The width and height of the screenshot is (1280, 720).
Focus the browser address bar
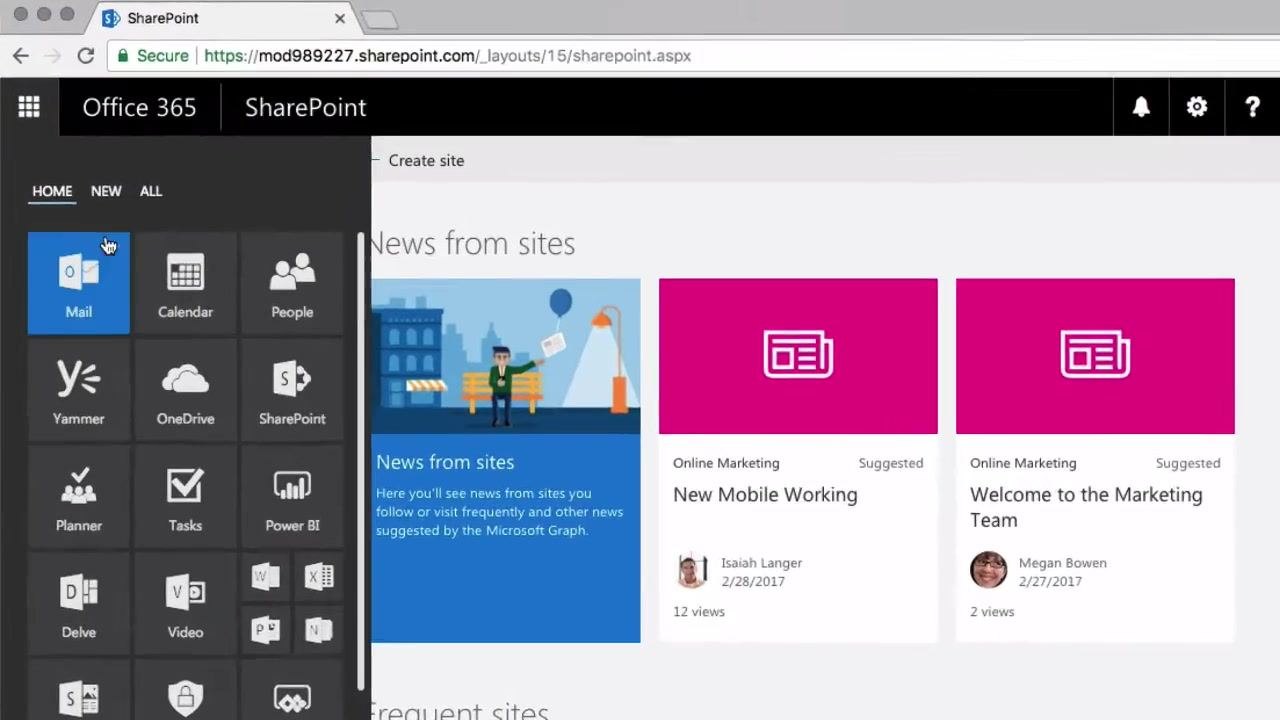[690, 56]
